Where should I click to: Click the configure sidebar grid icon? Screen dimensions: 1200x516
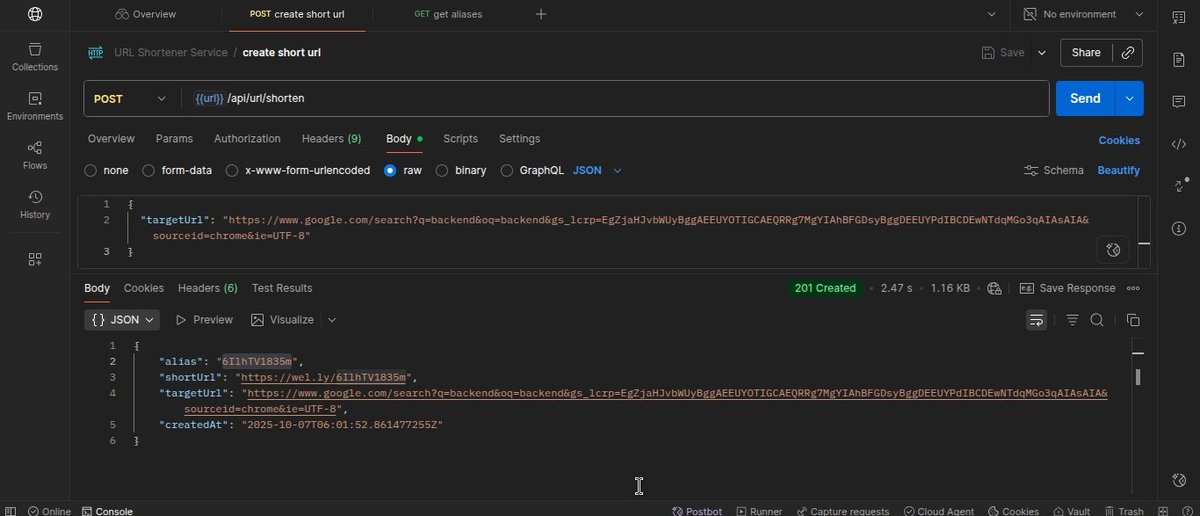pyautogui.click(x=35, y=259)
